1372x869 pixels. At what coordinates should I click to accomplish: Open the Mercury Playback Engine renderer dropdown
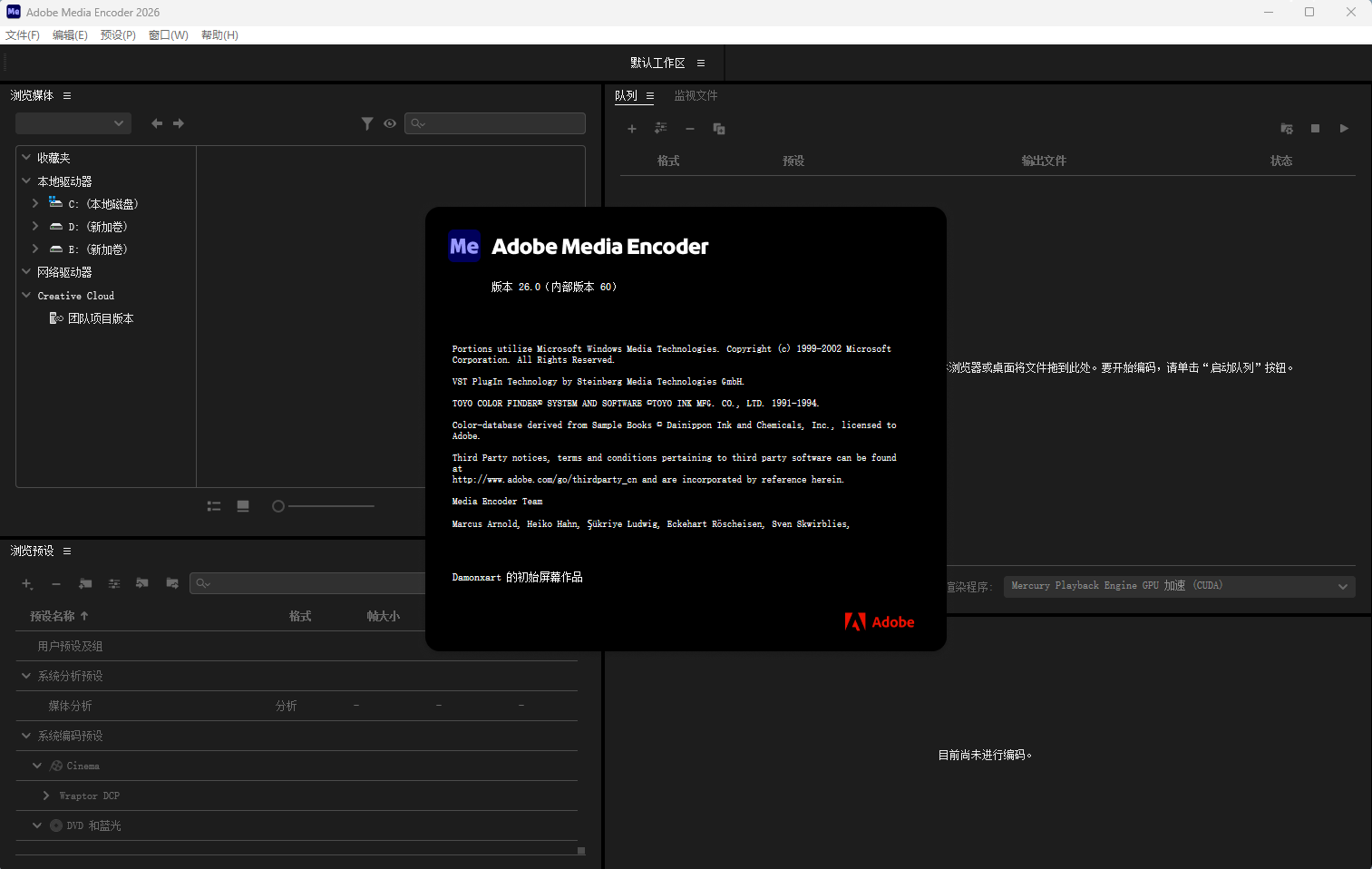[x=1178, y=585]
